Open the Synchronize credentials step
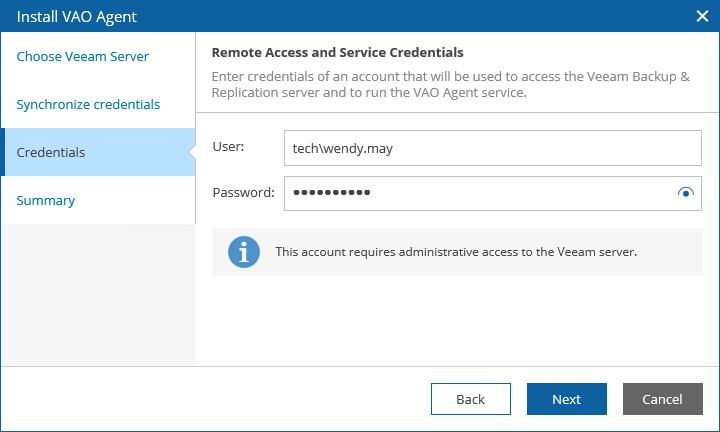The width and height of the screenshot is (720, 432). (x=88, y=104)
